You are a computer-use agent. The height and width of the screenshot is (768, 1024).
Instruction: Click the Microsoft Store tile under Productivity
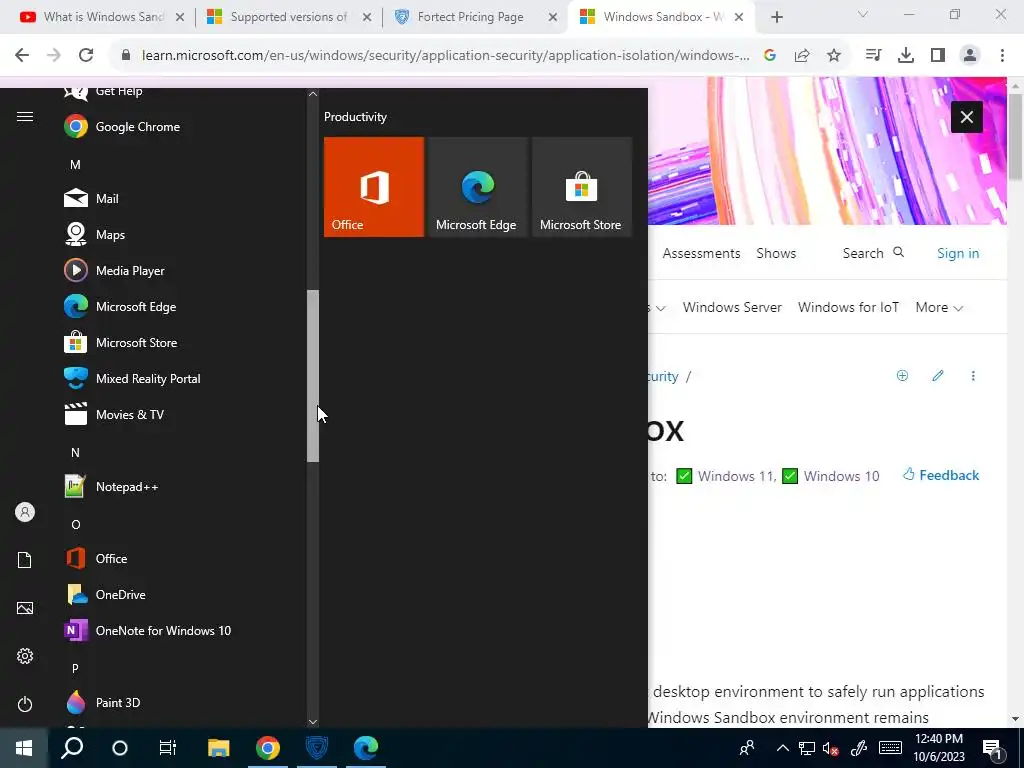tap(582, 187)
